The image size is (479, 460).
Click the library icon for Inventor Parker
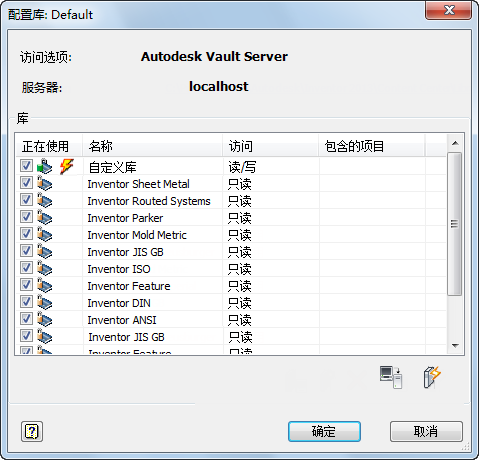[x=45, y=217]
